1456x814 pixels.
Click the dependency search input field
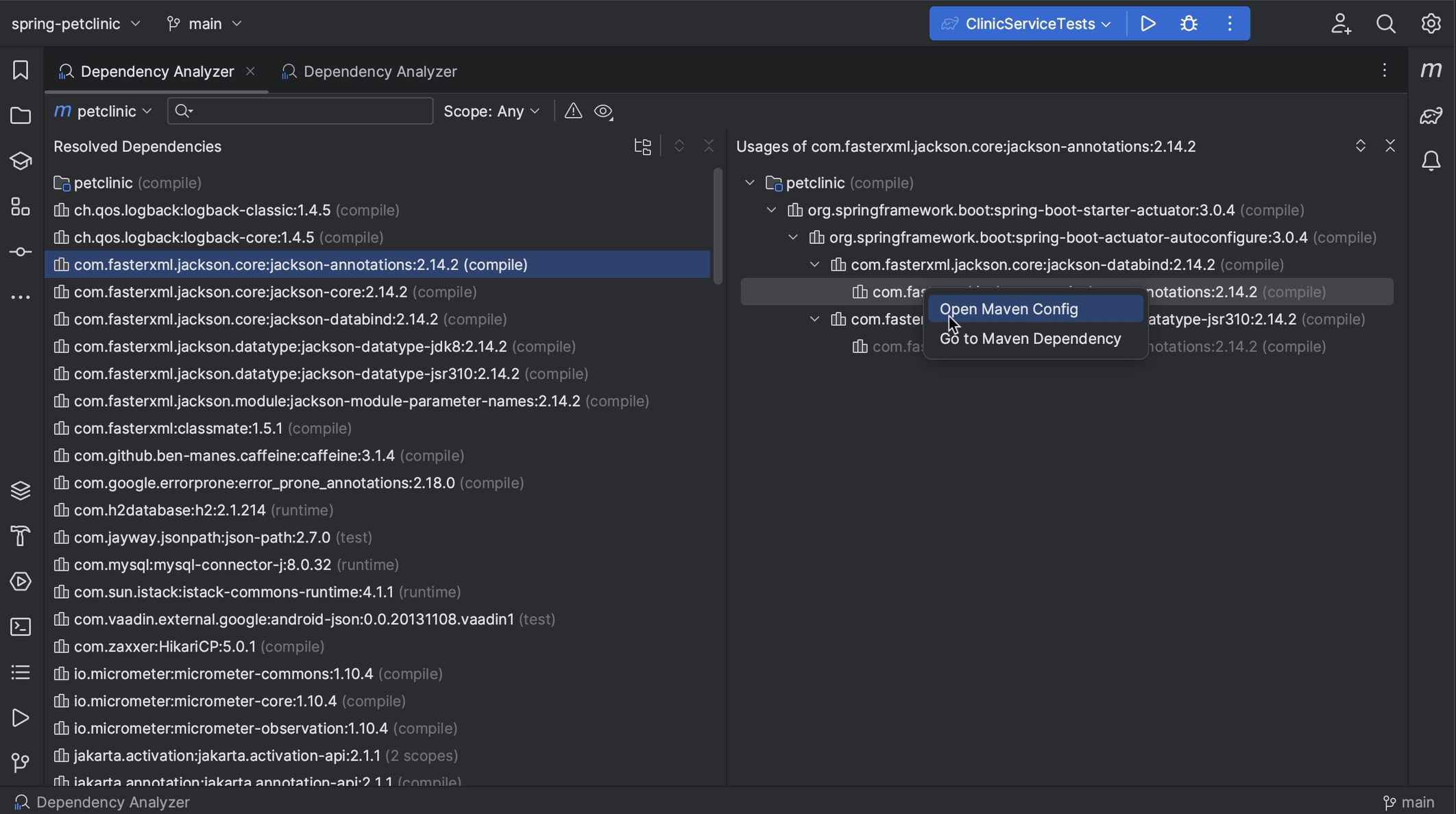300,110
